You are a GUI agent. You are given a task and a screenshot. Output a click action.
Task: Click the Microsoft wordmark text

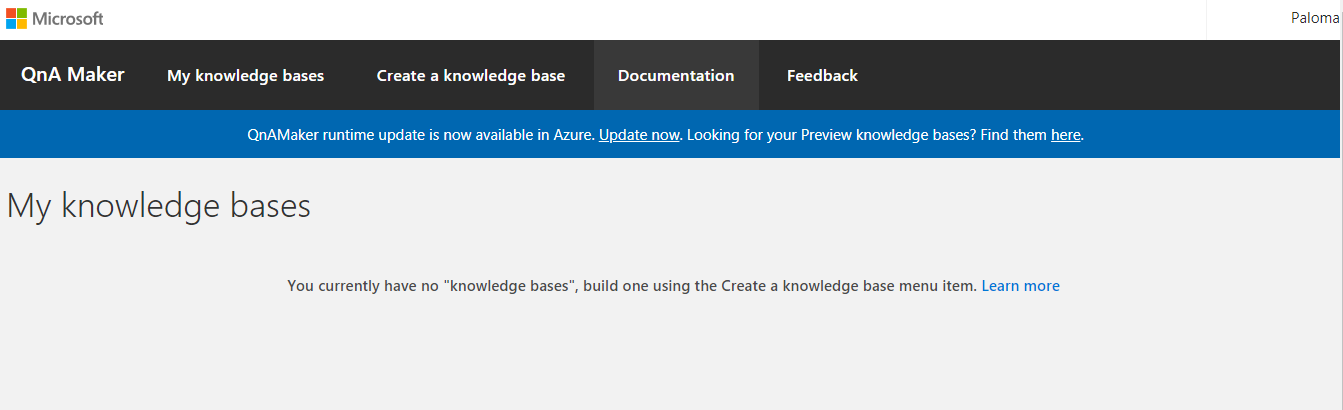pos(68,19)
